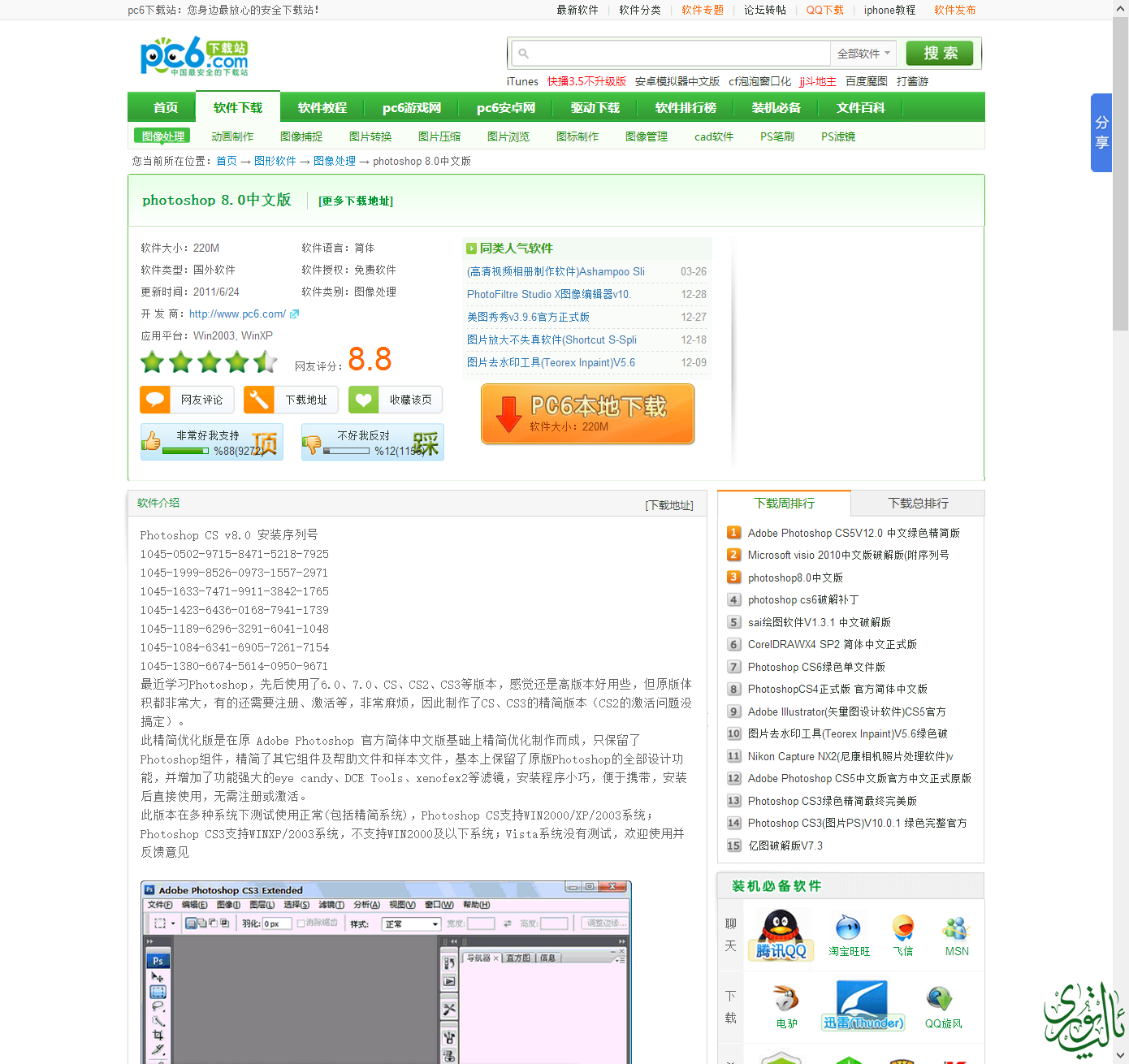Click the thumbs-up icon for 非常好我支持
The height and width of the screenshot is (1064, 1129).
click(151, 441)
